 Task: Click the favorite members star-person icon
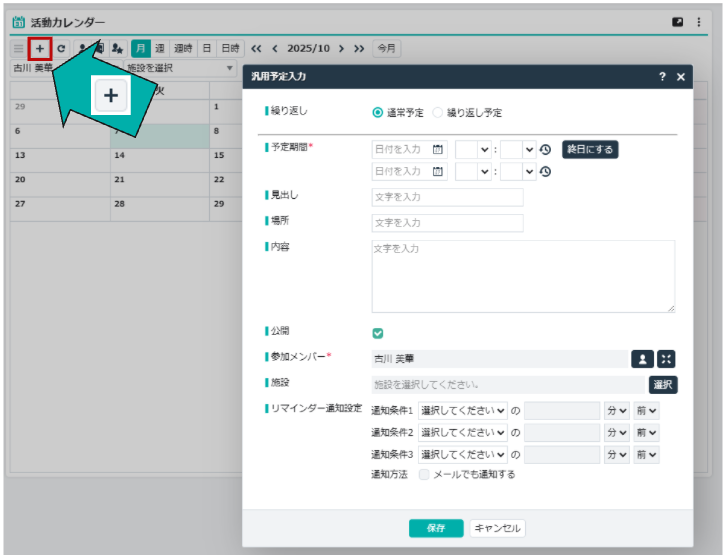pyautogui.click(x=118, y=48)
